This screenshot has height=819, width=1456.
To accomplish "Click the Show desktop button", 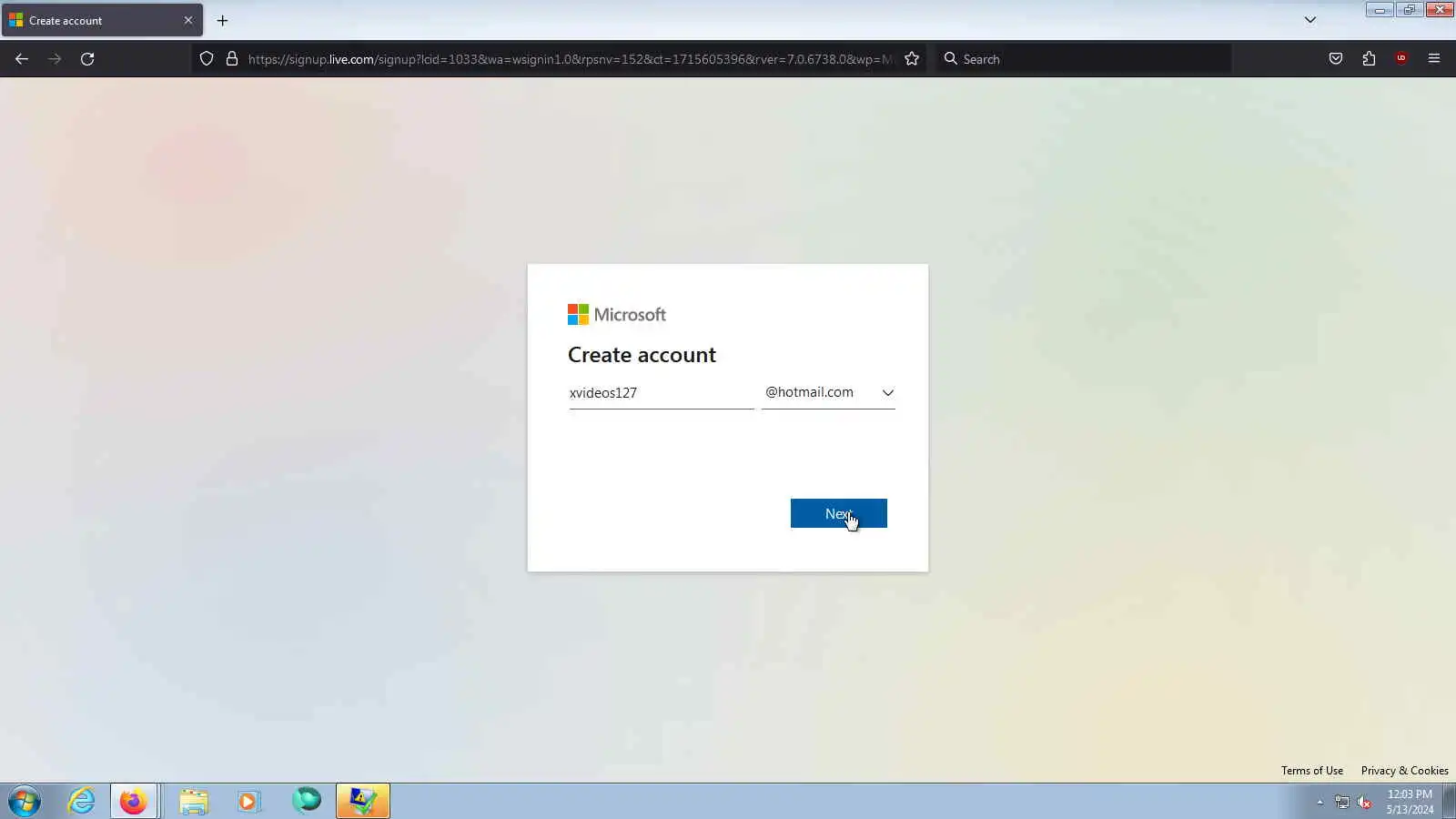I will pos(1449,802).
